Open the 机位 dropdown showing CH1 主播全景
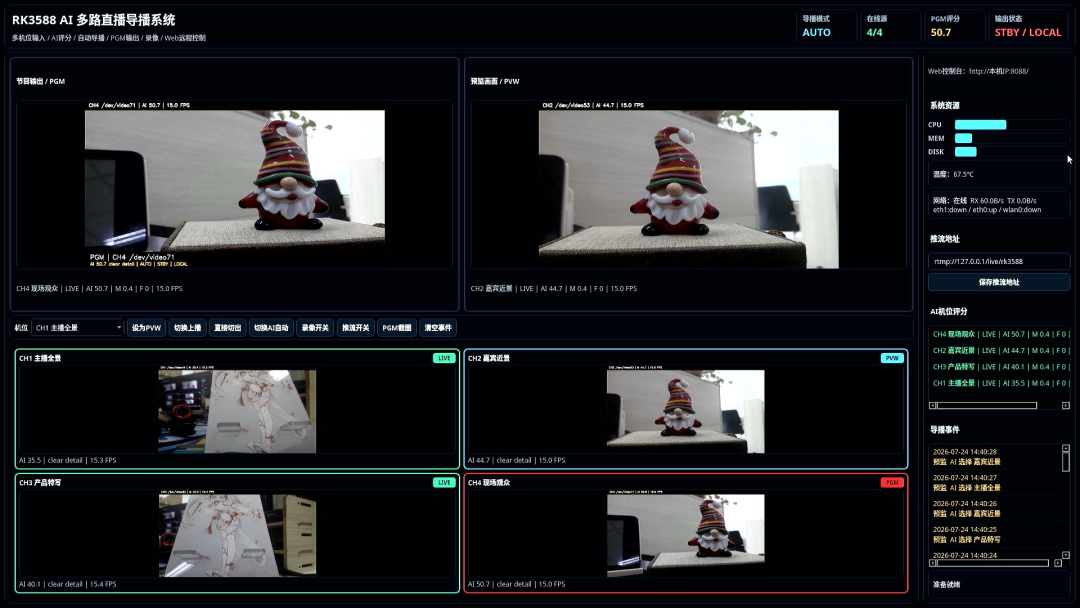1080x608 pixels. (x=77, y=328)
